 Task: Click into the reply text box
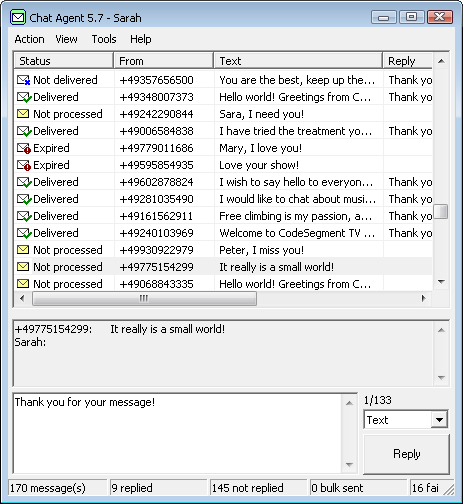click(x=177, y=433)
